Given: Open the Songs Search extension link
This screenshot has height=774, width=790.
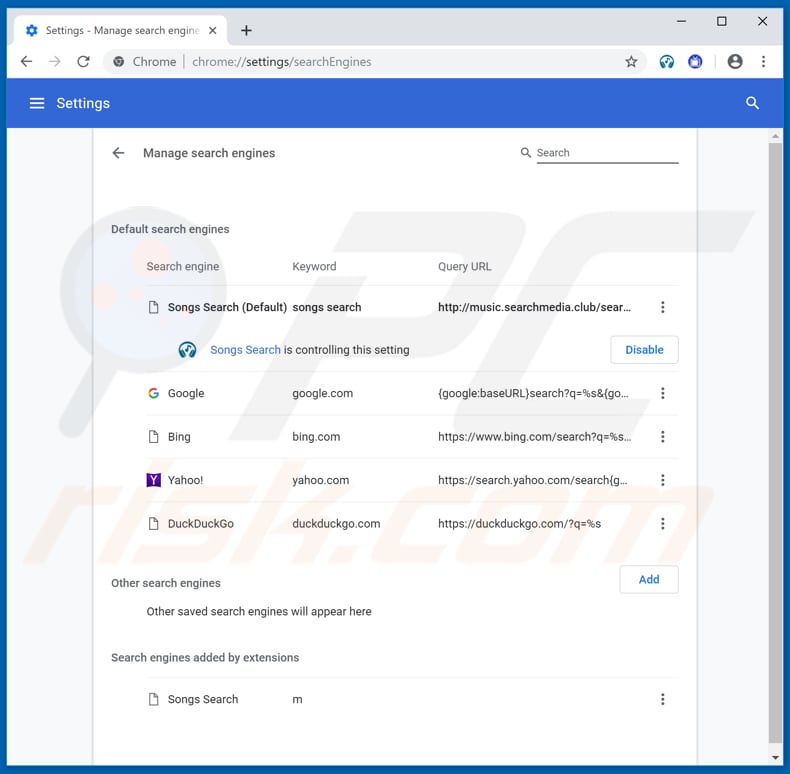Looking at the screenshot, I should click(x=245, y=350).
